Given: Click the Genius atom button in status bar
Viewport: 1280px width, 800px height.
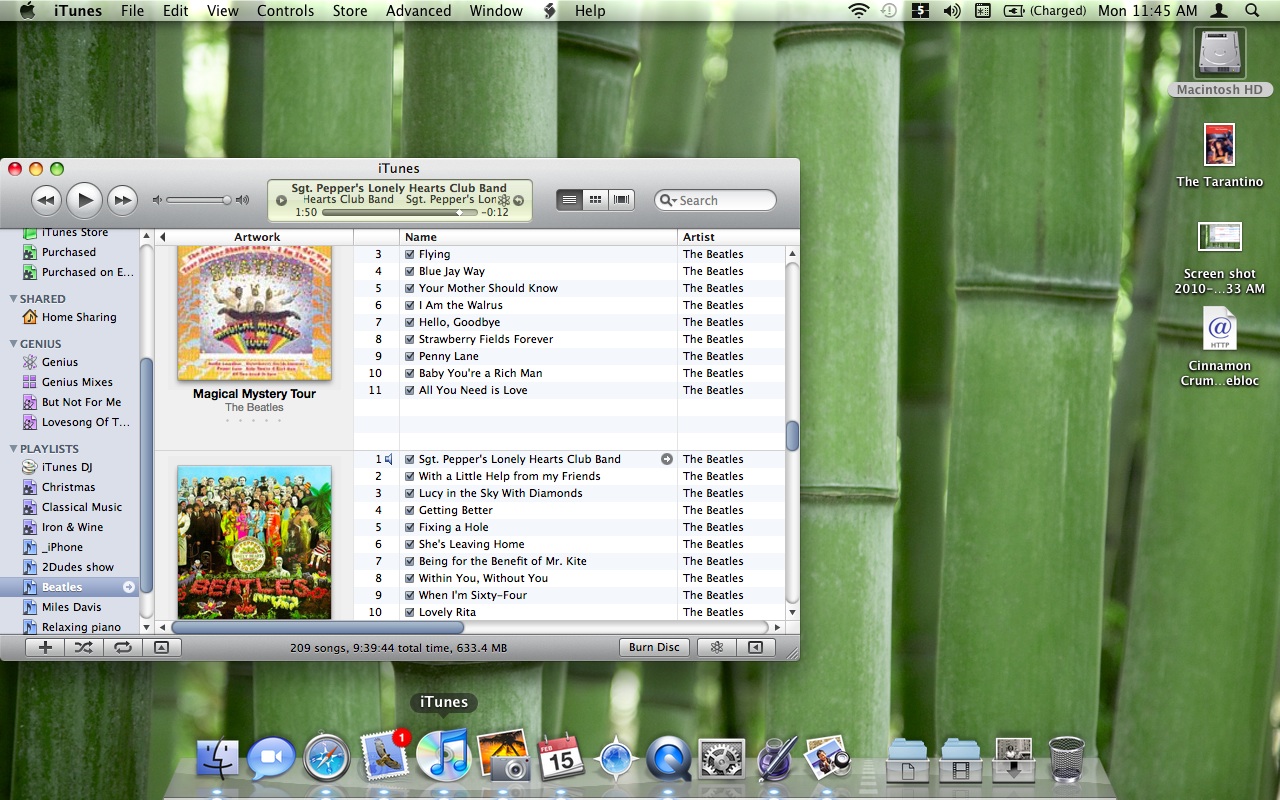Looking at the screenshot, I should pos(717,647).
